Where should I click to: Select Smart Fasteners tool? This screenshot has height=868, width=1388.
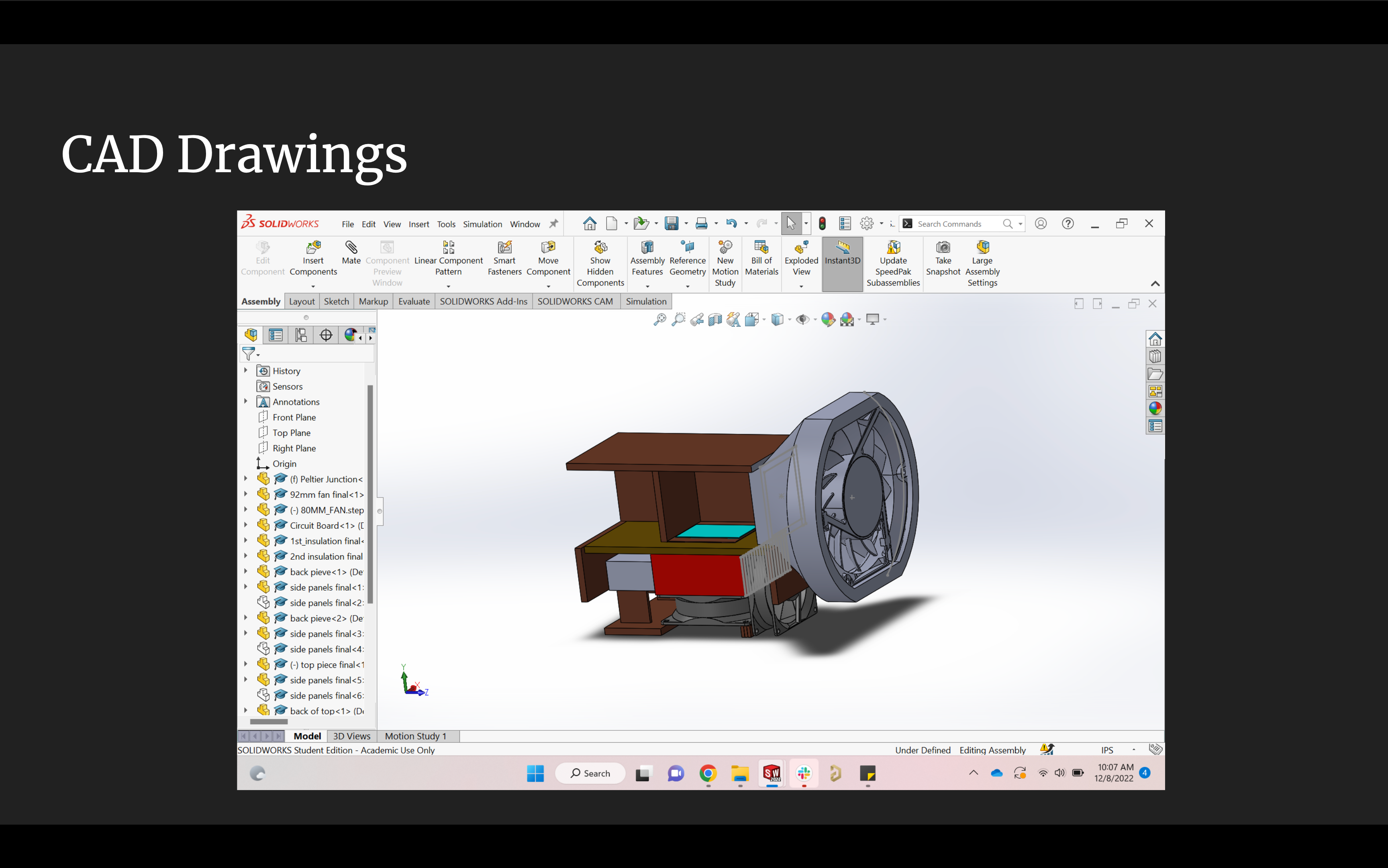point(504,248)
